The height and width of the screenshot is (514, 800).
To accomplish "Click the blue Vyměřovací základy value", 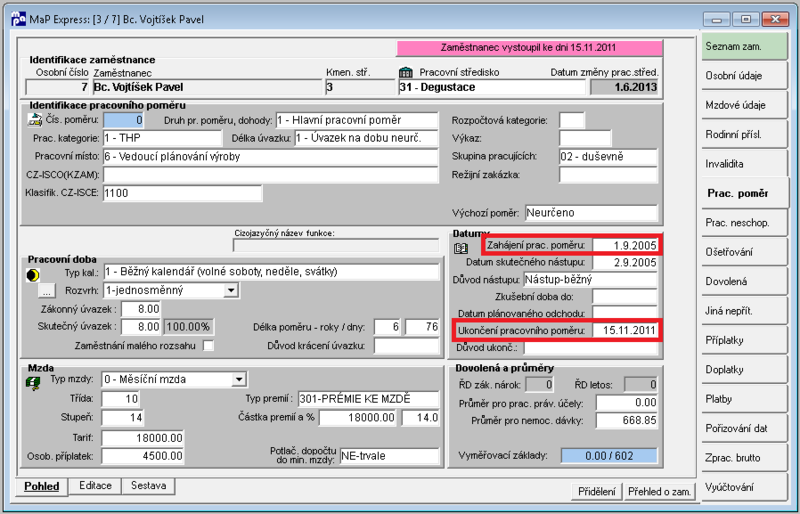I will tap(609, 456).
